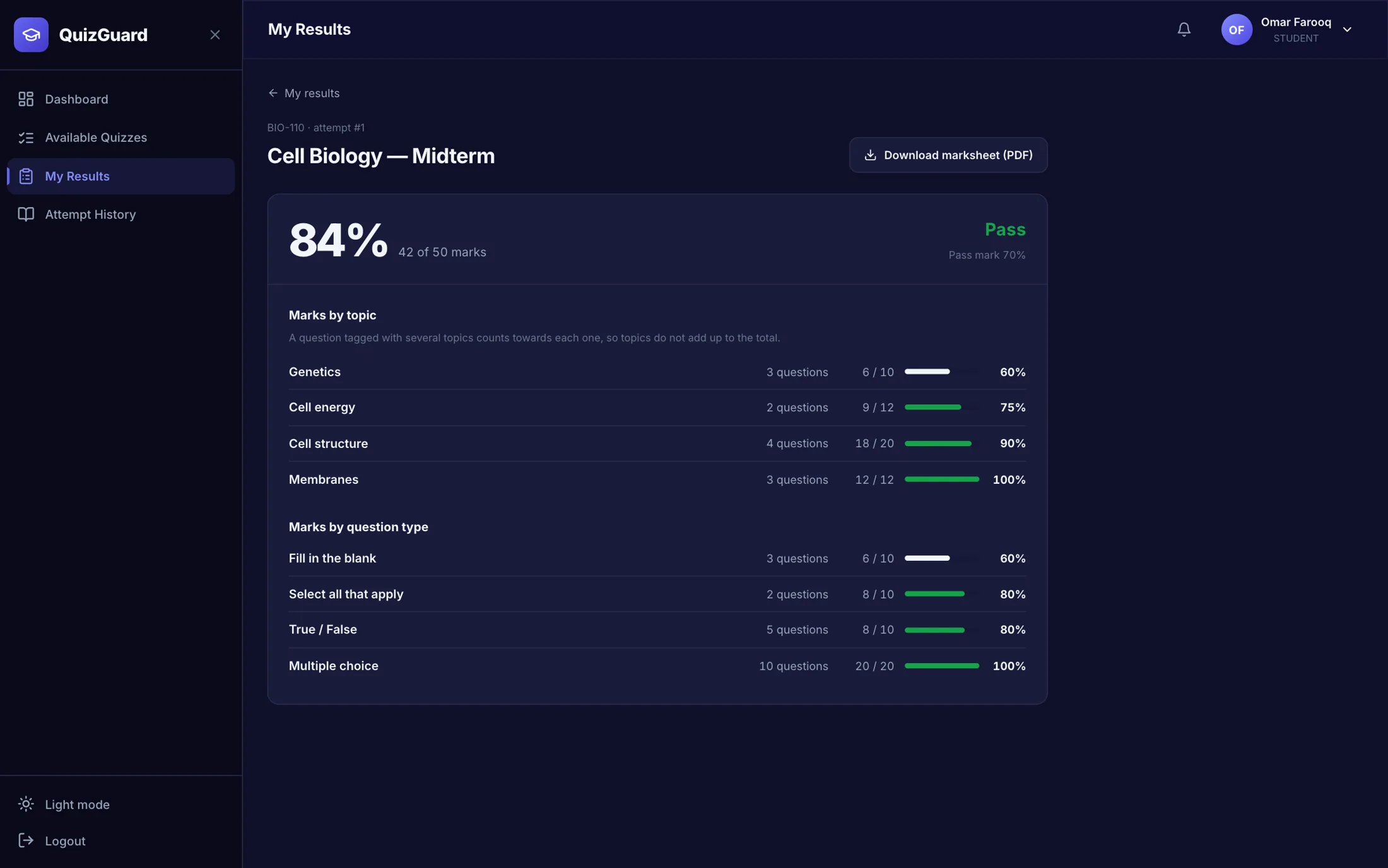Click the 84% score figure
The height and width of the screenshot is (868, 1388).
click(338, 240)
